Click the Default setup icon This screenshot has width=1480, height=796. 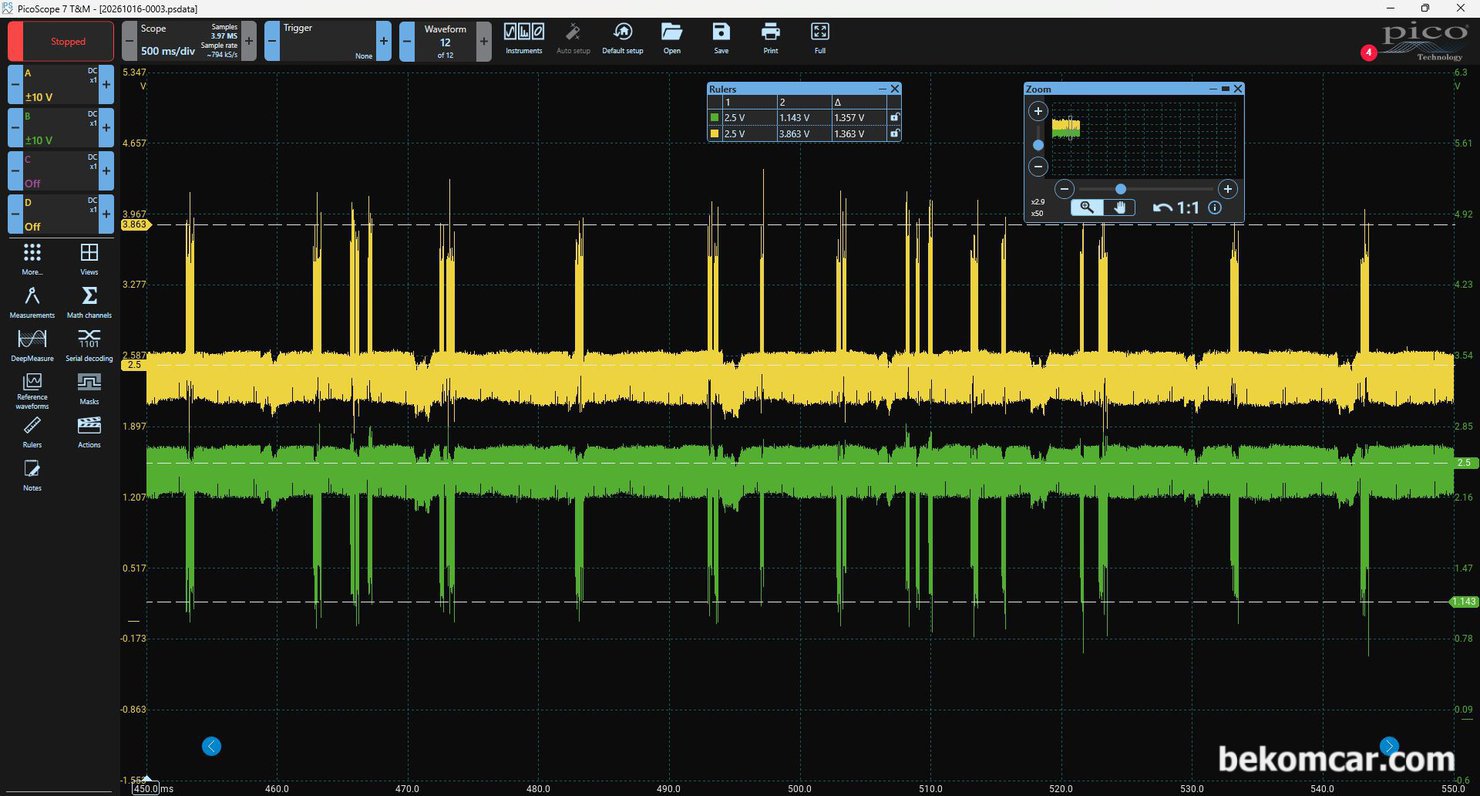point(622,38)
